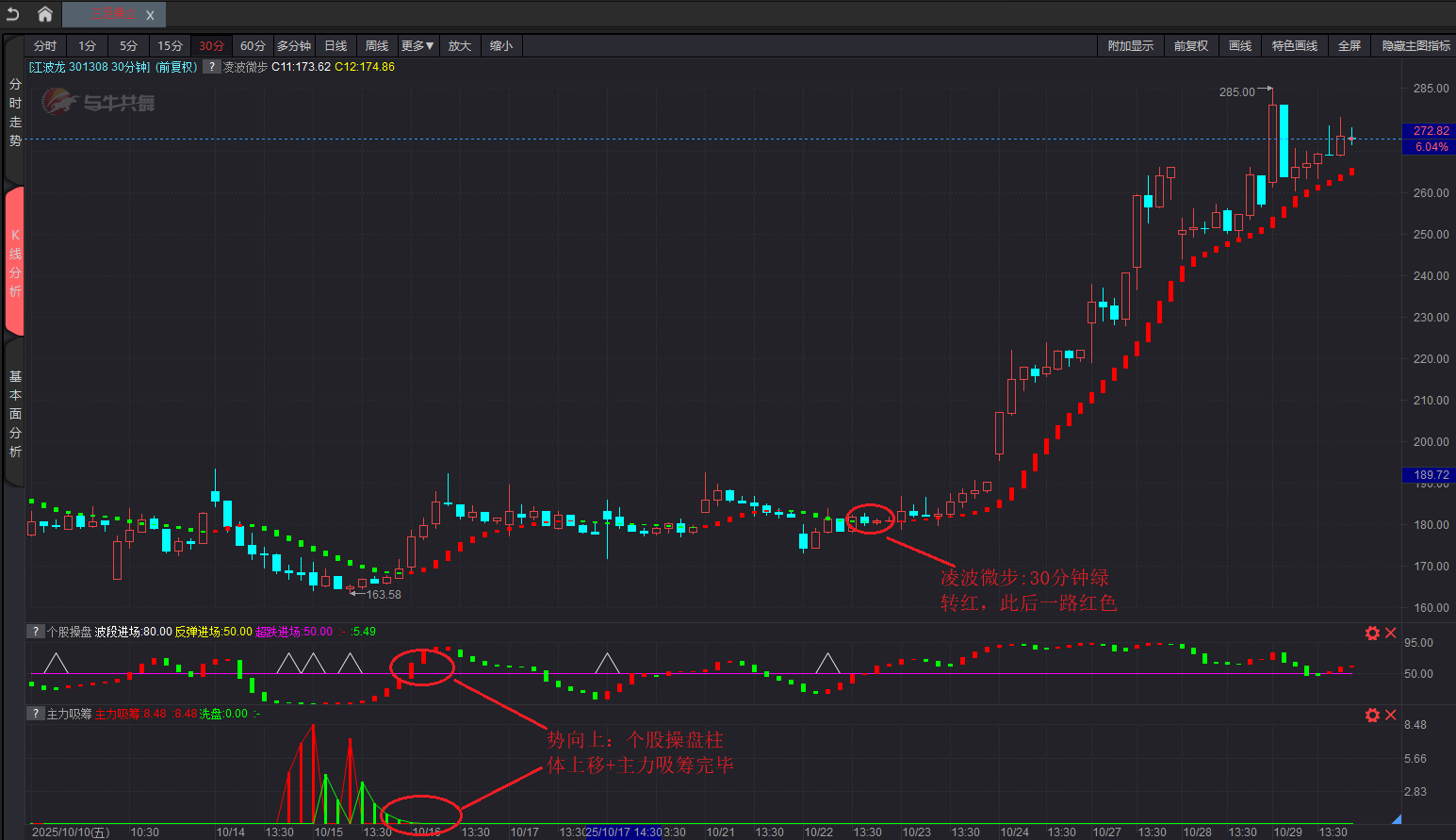The image size is (1456, 840).
Task: Expand the 更多 periods dropdown
Action: 417,46
